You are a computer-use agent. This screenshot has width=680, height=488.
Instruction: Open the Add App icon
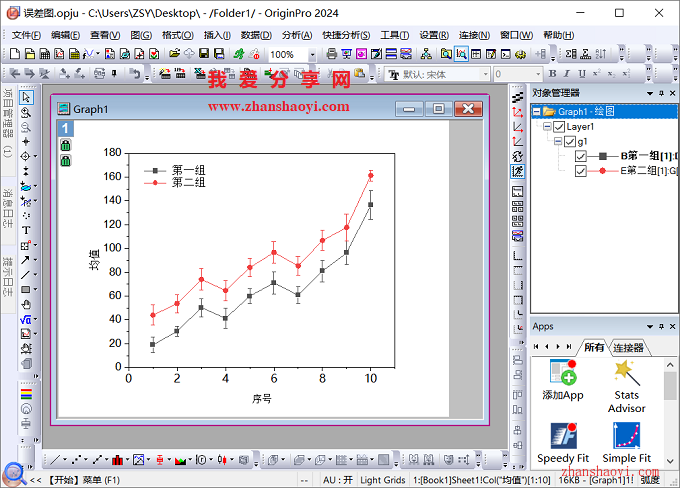563,380
